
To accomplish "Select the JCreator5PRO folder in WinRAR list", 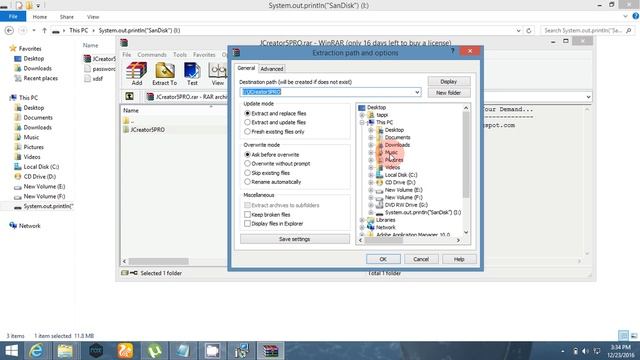I will pos(144,129).
